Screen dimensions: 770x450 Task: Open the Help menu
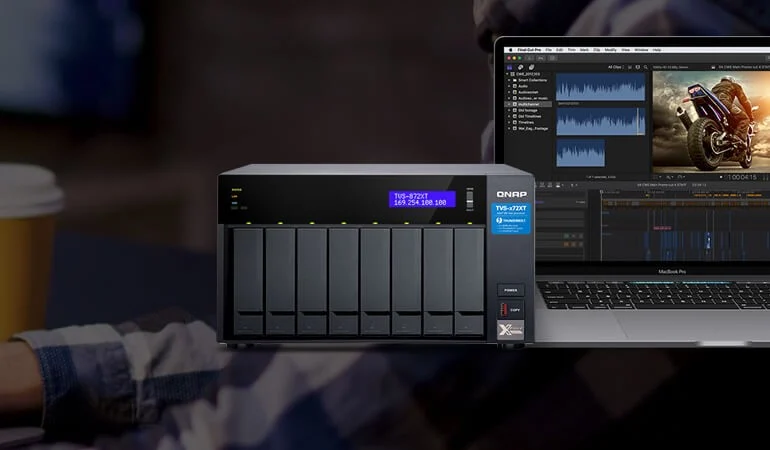(657, 50)
